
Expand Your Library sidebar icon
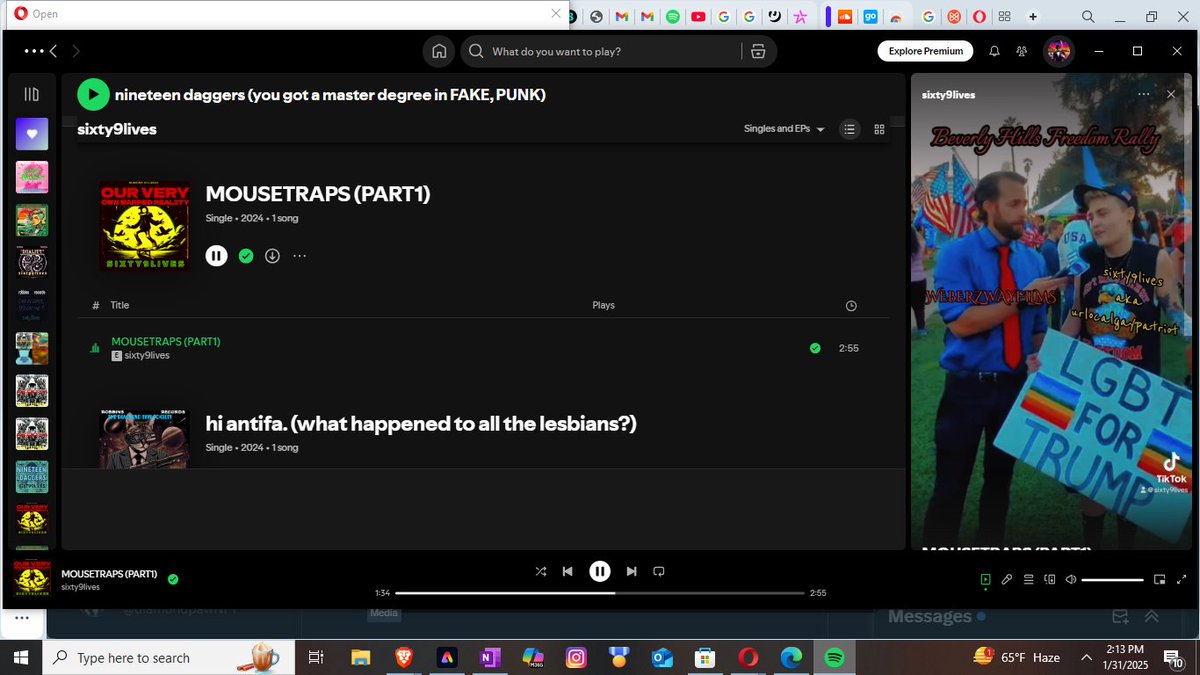pos(32,94)
